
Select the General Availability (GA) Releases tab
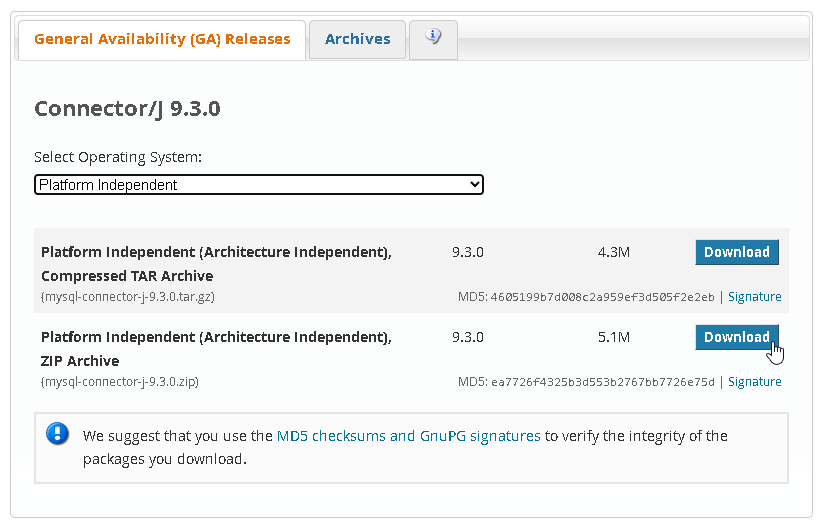coord(162,39)
